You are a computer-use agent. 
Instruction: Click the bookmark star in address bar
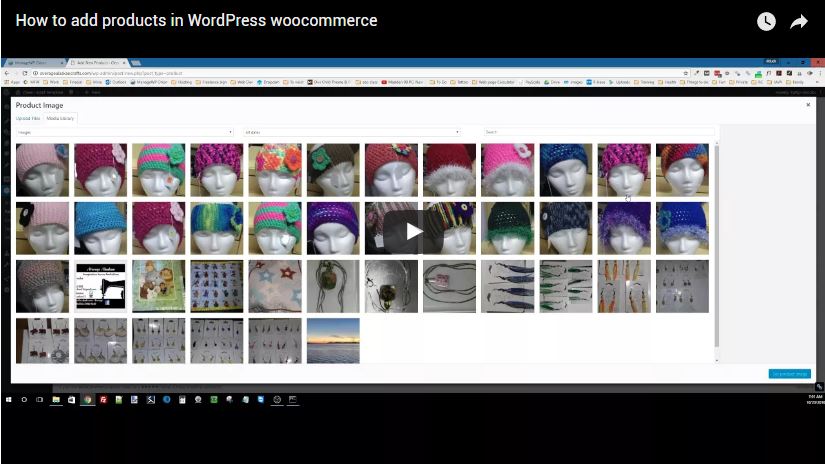[x=686, y=73]
